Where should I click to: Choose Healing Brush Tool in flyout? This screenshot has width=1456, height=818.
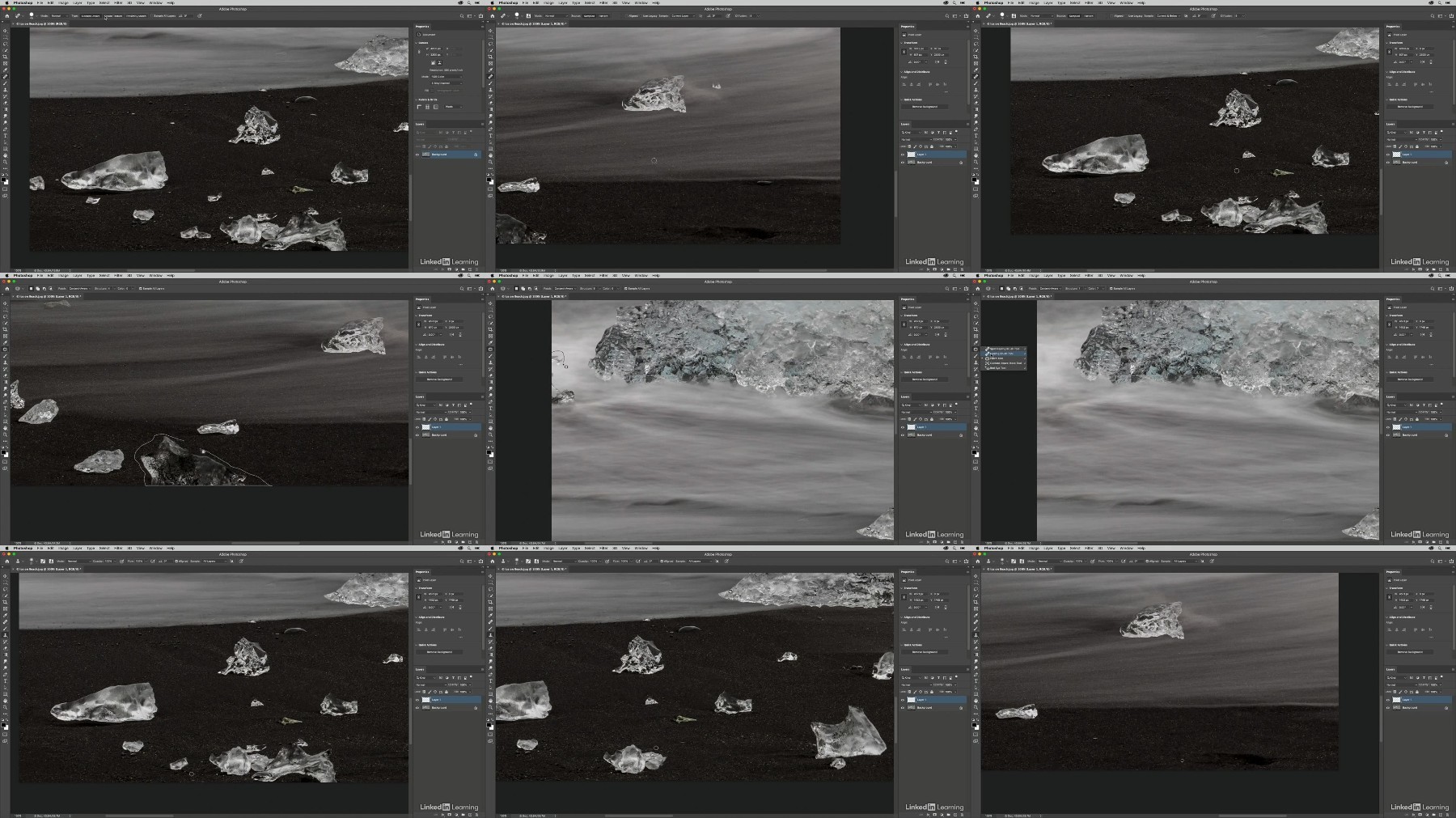1004,354
